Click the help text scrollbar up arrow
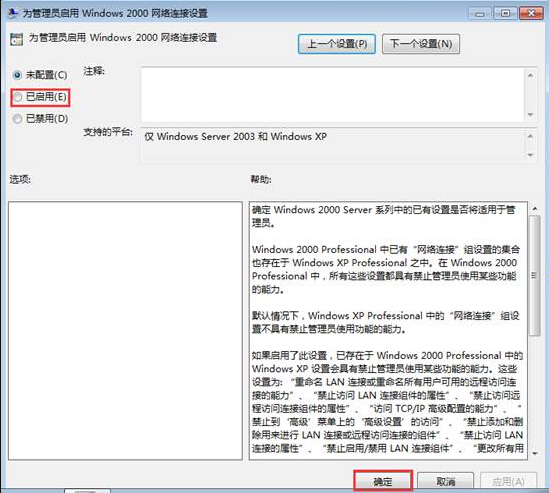Screen dimensions: 549x493 tap(534, 209)
